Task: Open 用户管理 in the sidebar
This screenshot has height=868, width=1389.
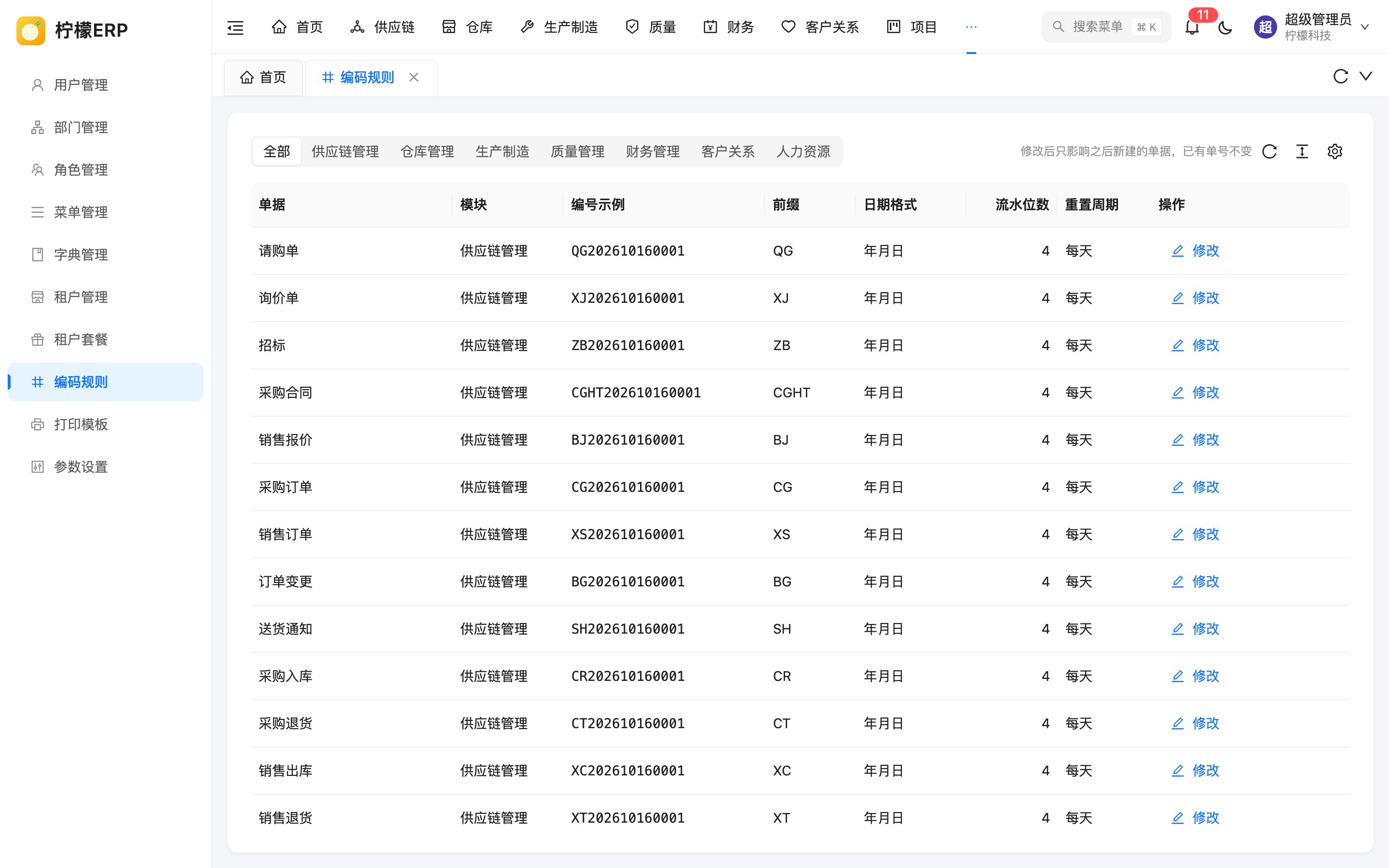Action: (x=106, y=85)
